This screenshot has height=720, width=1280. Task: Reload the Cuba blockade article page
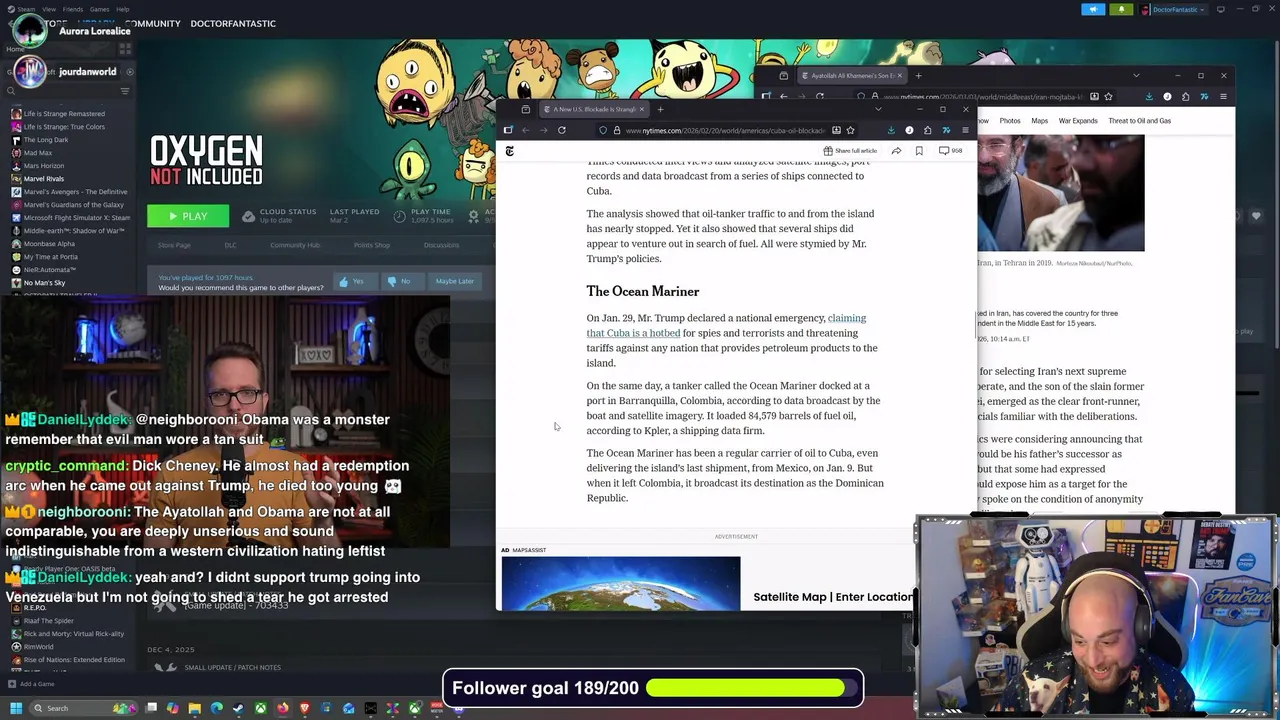click(562, 130)
